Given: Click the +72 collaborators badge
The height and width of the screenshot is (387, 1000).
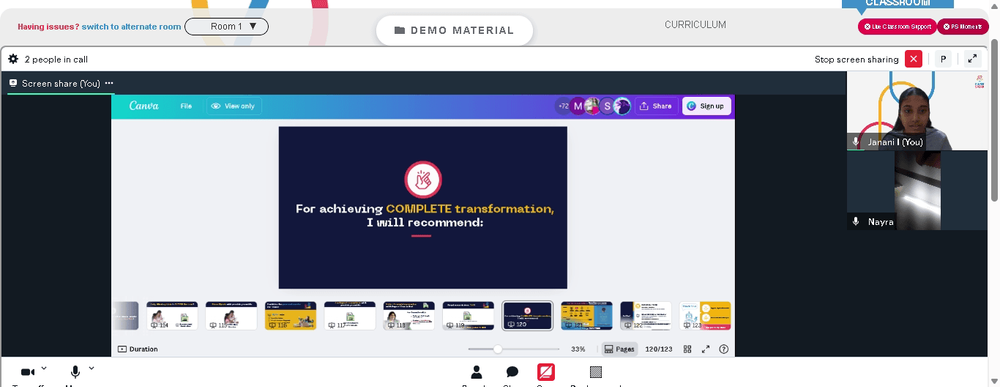Looking at the screenshot, I should (562, 106).
